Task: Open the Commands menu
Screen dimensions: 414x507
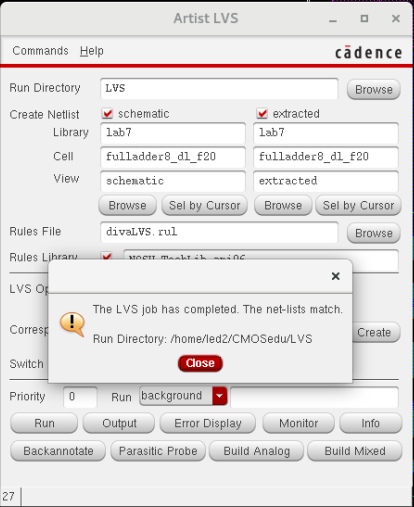Action: click(x=40, y=51)
